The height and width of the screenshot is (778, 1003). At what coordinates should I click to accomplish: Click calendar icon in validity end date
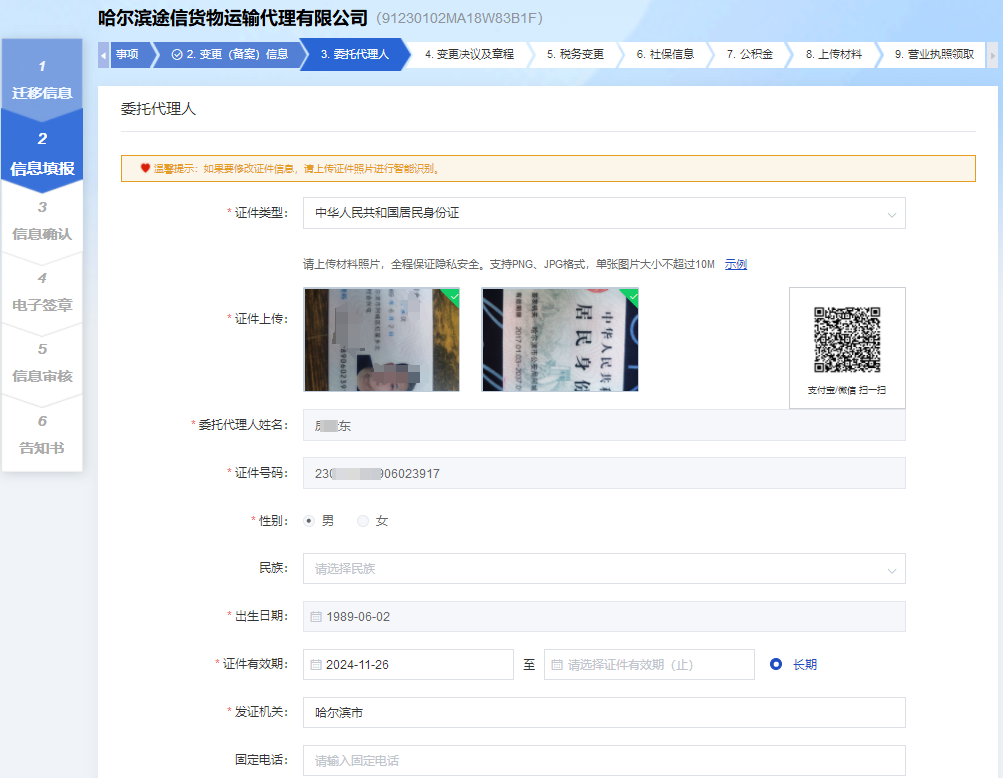[557, 665]
